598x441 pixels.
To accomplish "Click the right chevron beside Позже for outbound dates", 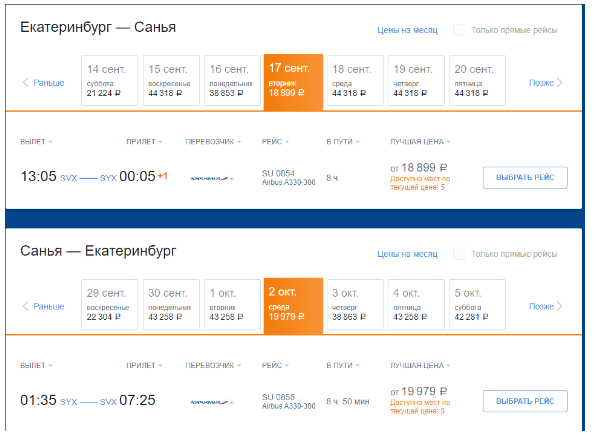I will pos(559,82).
